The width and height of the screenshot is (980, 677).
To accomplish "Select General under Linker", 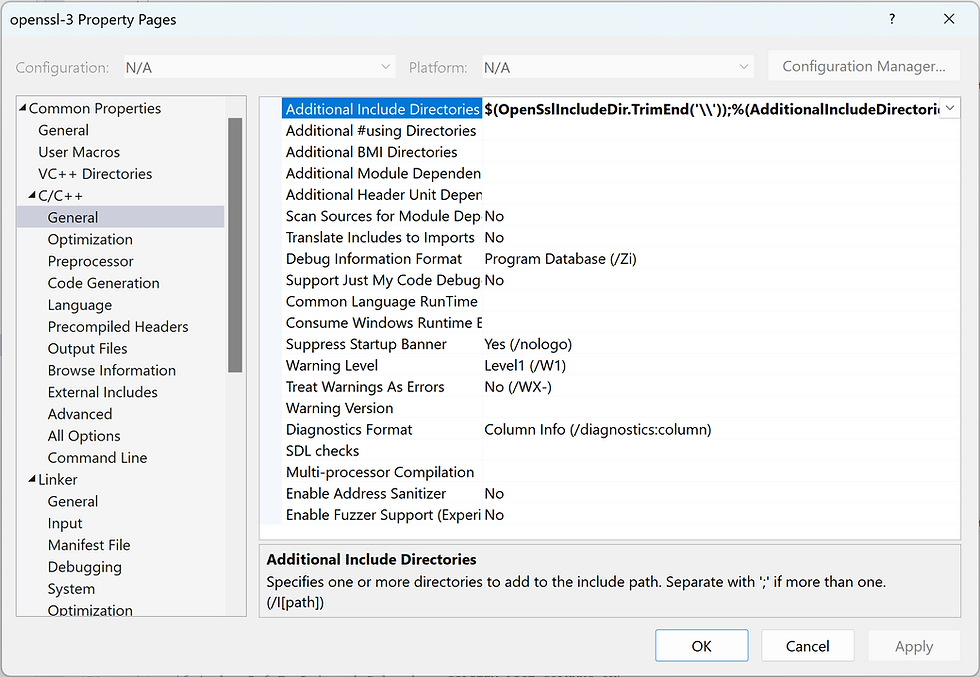I will [72, 501].
